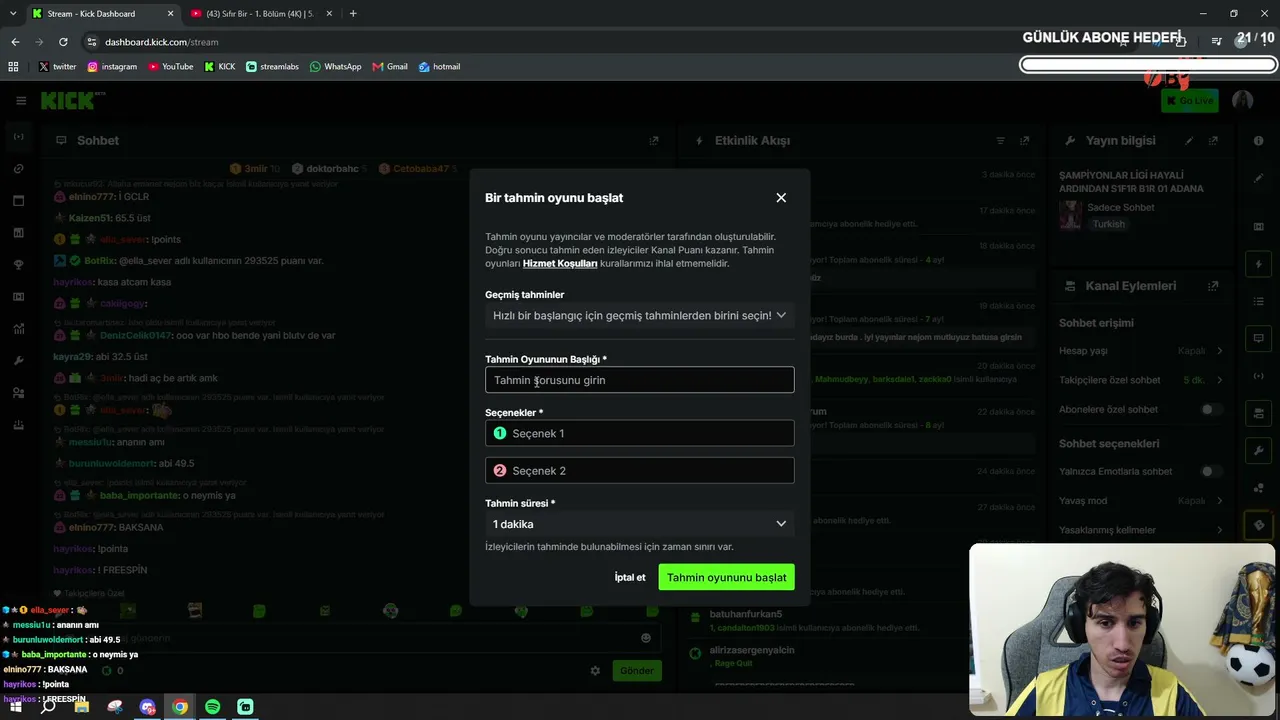Pop out the Yayın bilgisi panel
1280x720 pixels.
tap(1213, 141)
